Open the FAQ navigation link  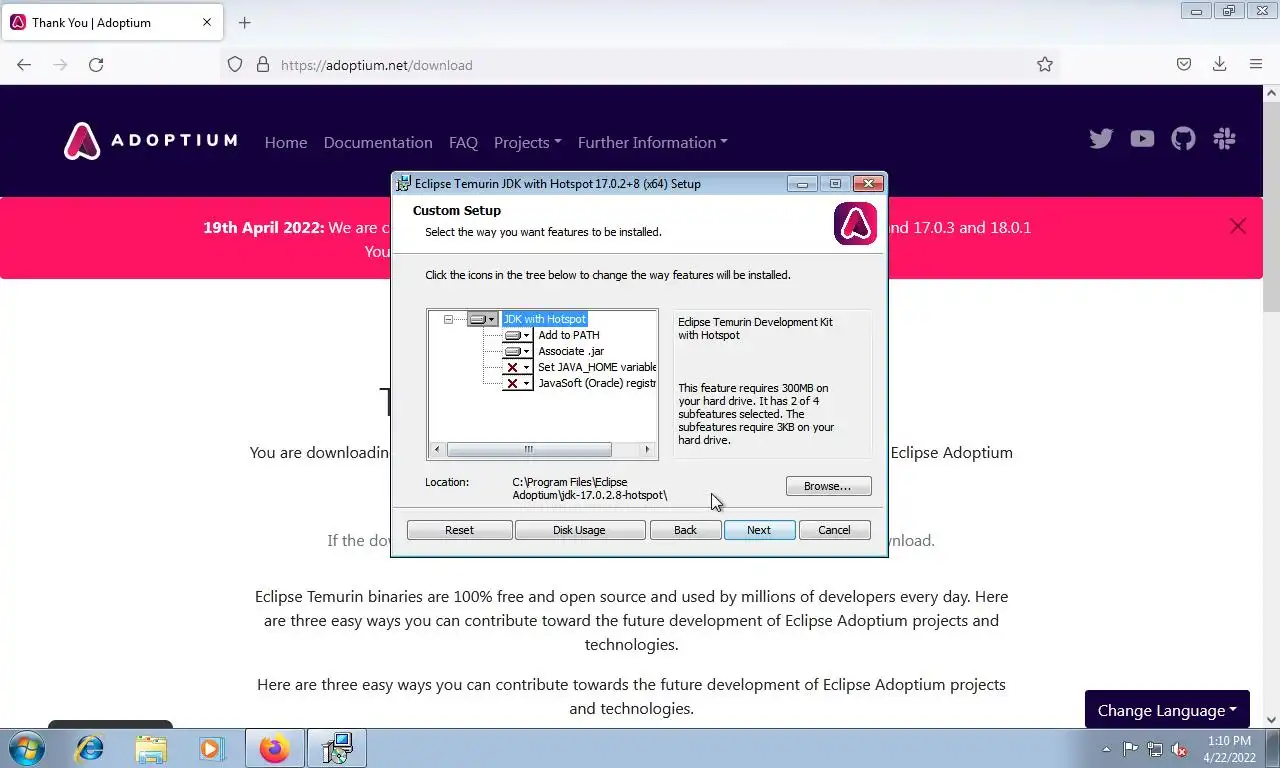[x=463, y=142]
